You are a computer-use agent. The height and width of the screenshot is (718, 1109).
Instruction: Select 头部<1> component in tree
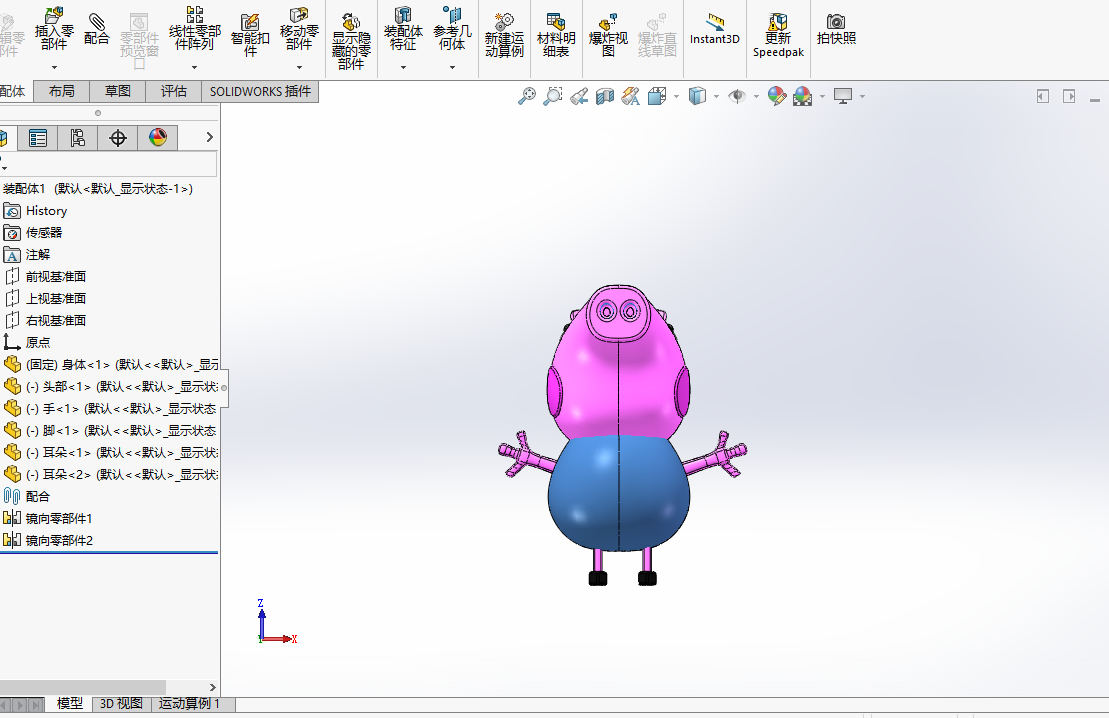pyautogui.click(x=110, y=386)
